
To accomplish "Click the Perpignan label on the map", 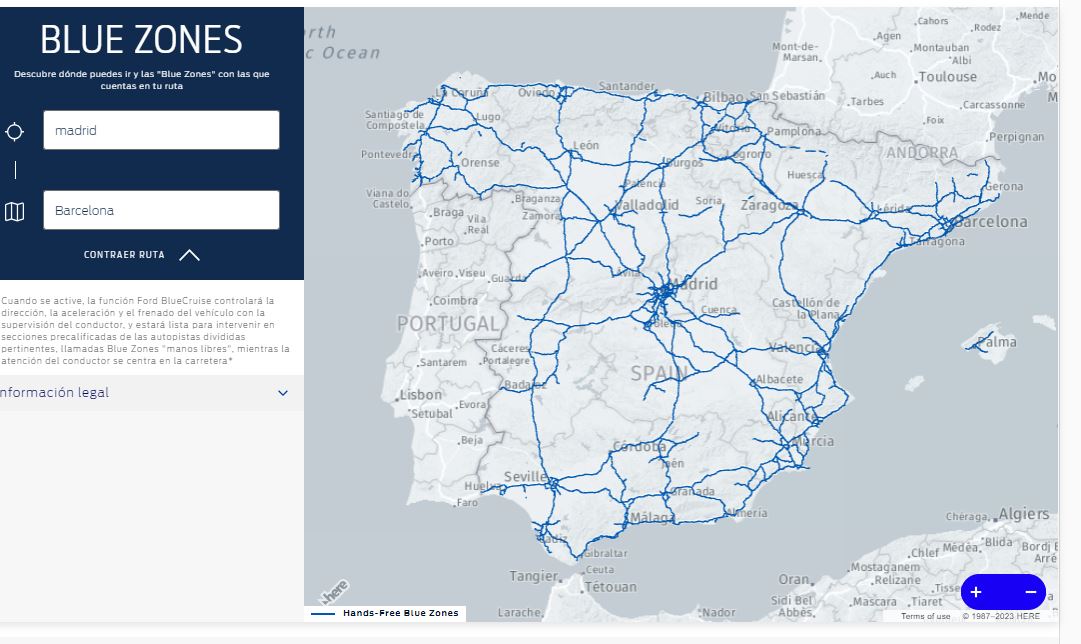I will click(x=1017, y=137).
